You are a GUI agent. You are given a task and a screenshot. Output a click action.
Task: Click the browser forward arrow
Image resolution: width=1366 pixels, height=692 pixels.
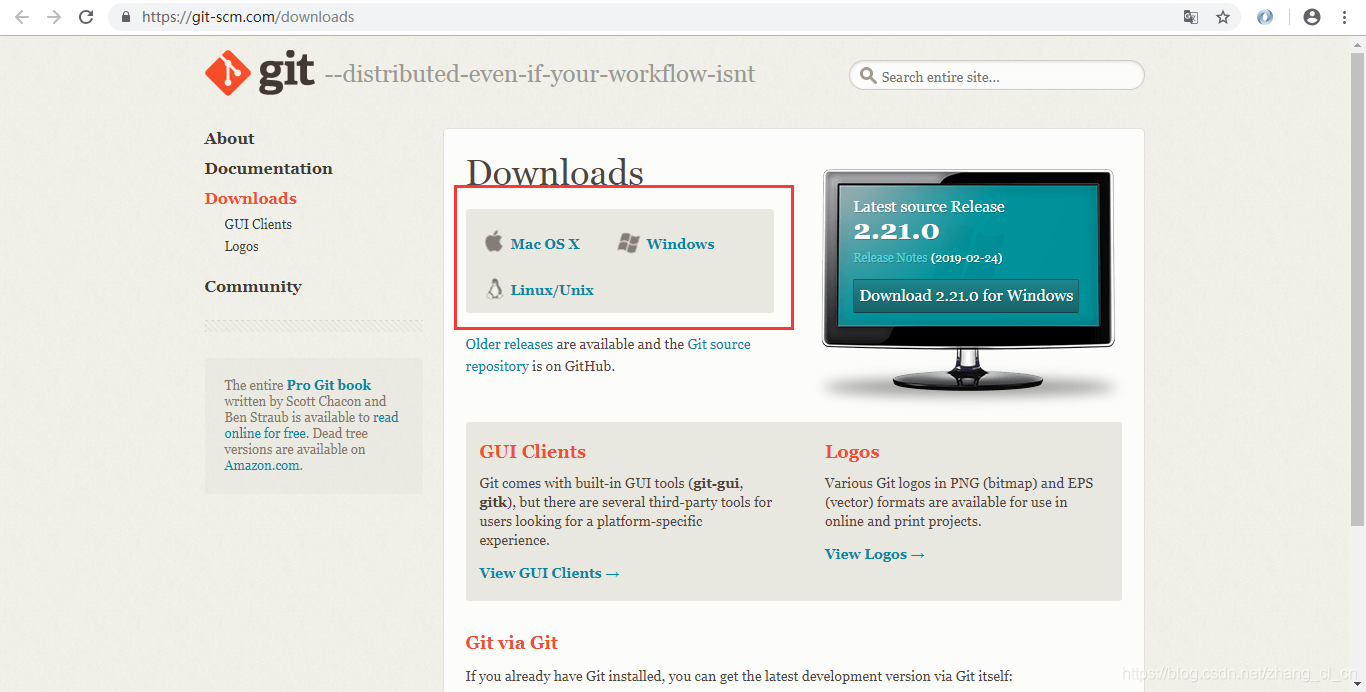pos(54,17)
